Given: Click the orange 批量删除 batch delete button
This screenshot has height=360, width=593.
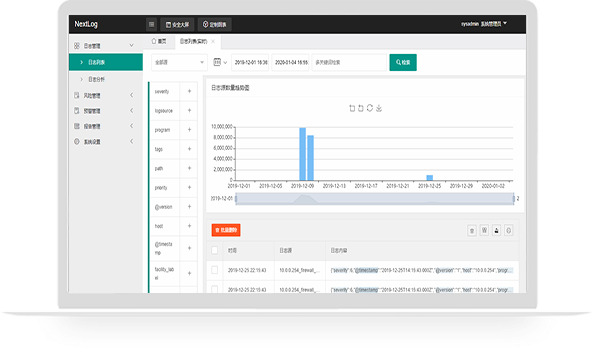Looking at the screenshot, I should (x=226, y=230).
